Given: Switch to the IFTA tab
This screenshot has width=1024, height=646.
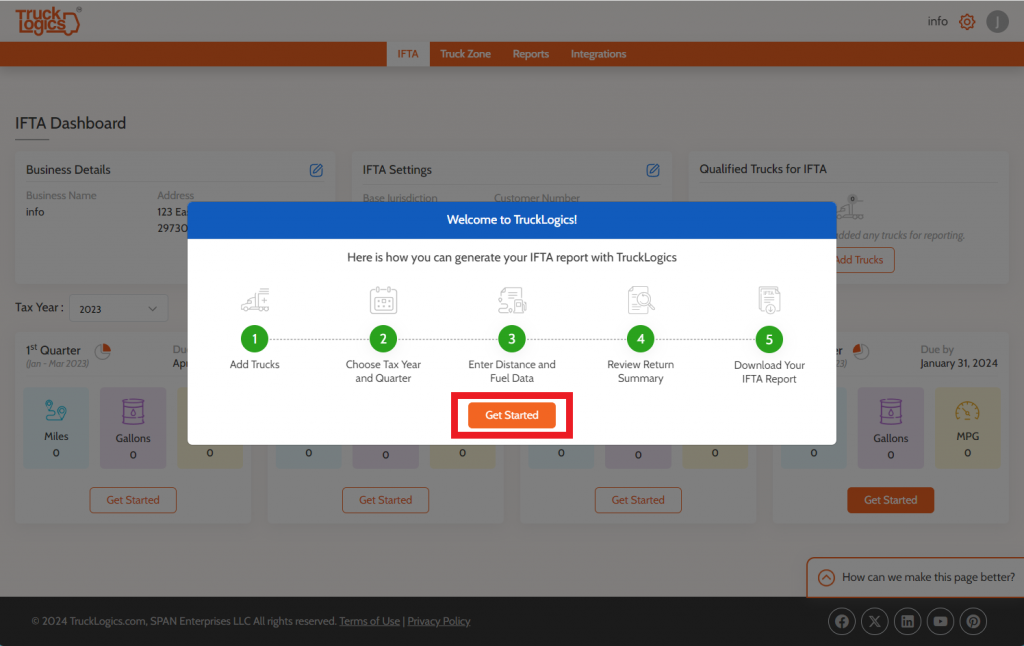Looking at the screenshot, I should tap(408, 54).
